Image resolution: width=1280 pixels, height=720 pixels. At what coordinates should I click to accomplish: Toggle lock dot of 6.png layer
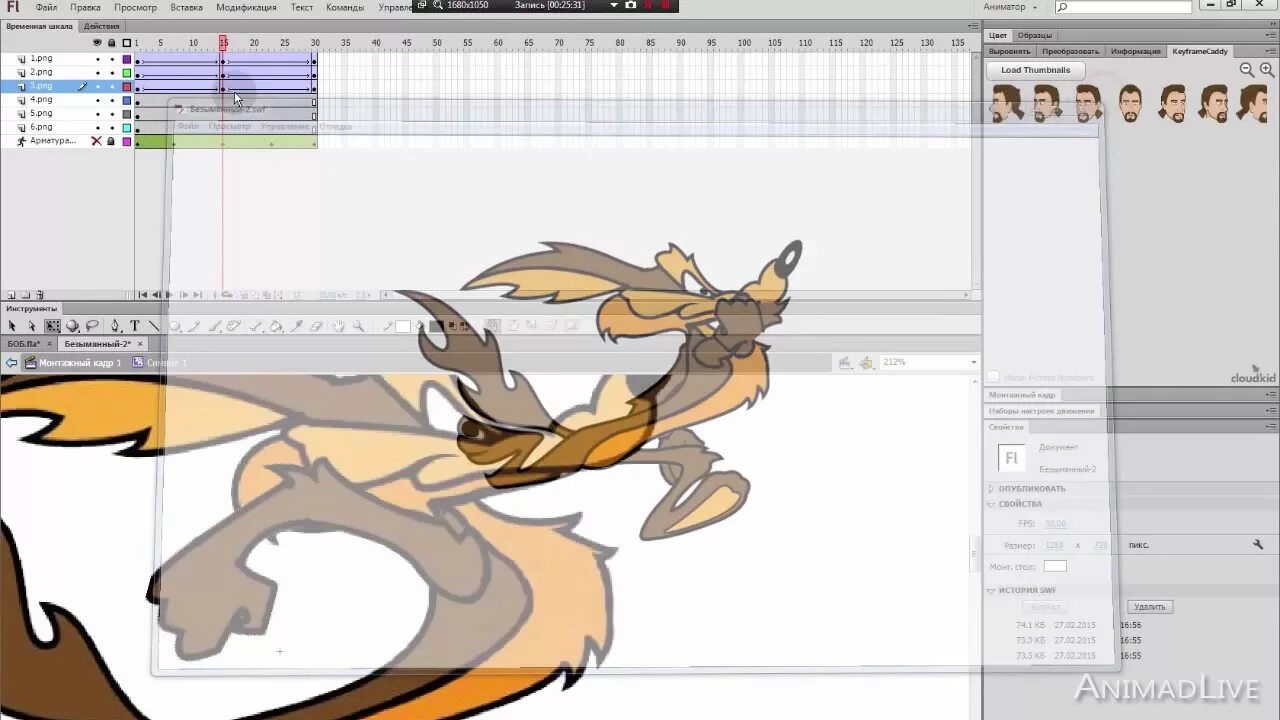pos(112,128)
